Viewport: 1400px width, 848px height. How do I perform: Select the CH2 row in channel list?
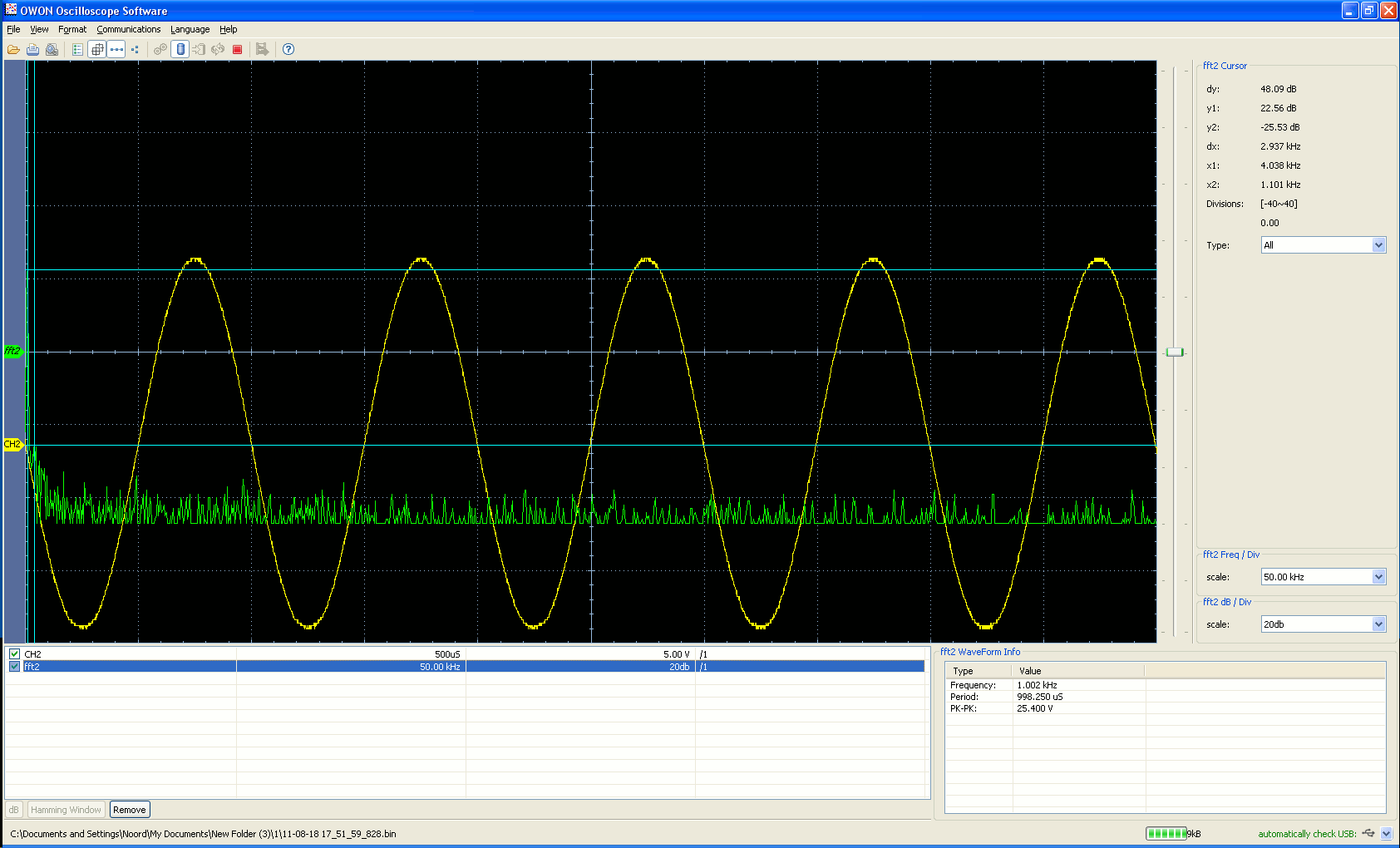466,654
